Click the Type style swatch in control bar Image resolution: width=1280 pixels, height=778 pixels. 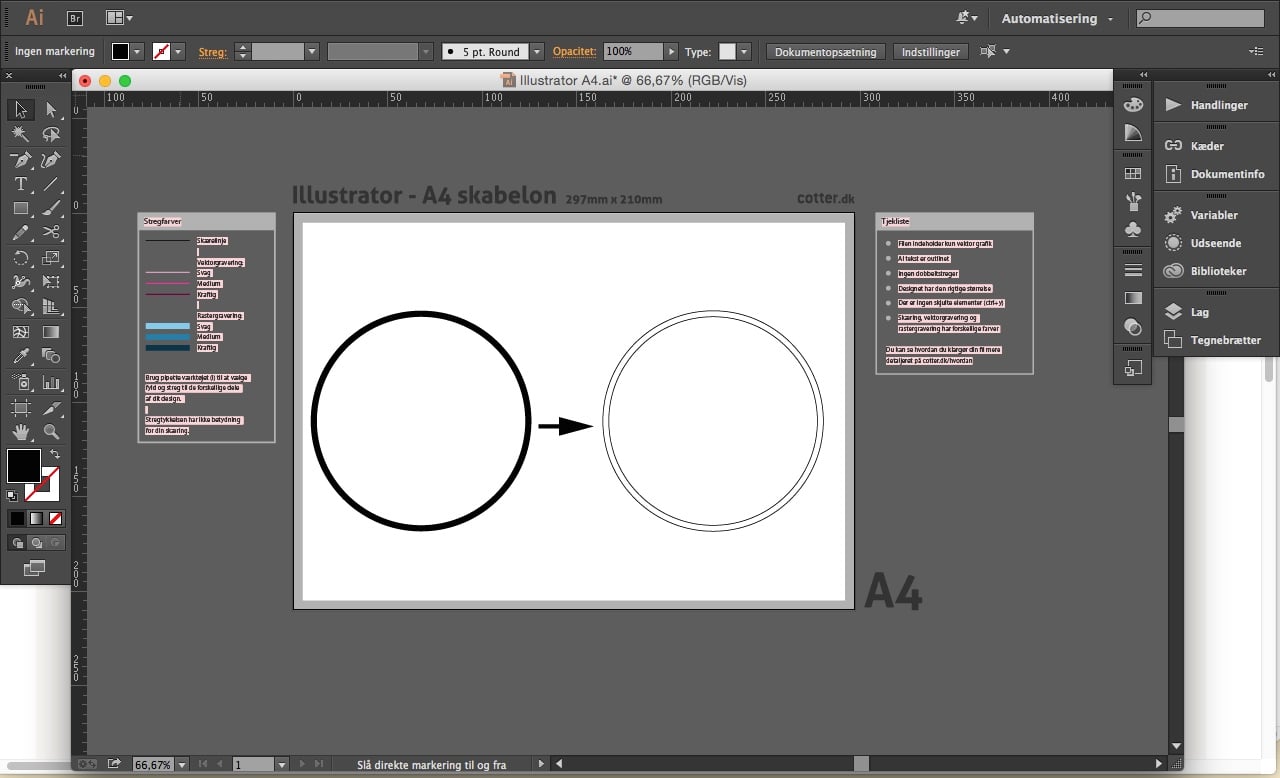(727, 51)
